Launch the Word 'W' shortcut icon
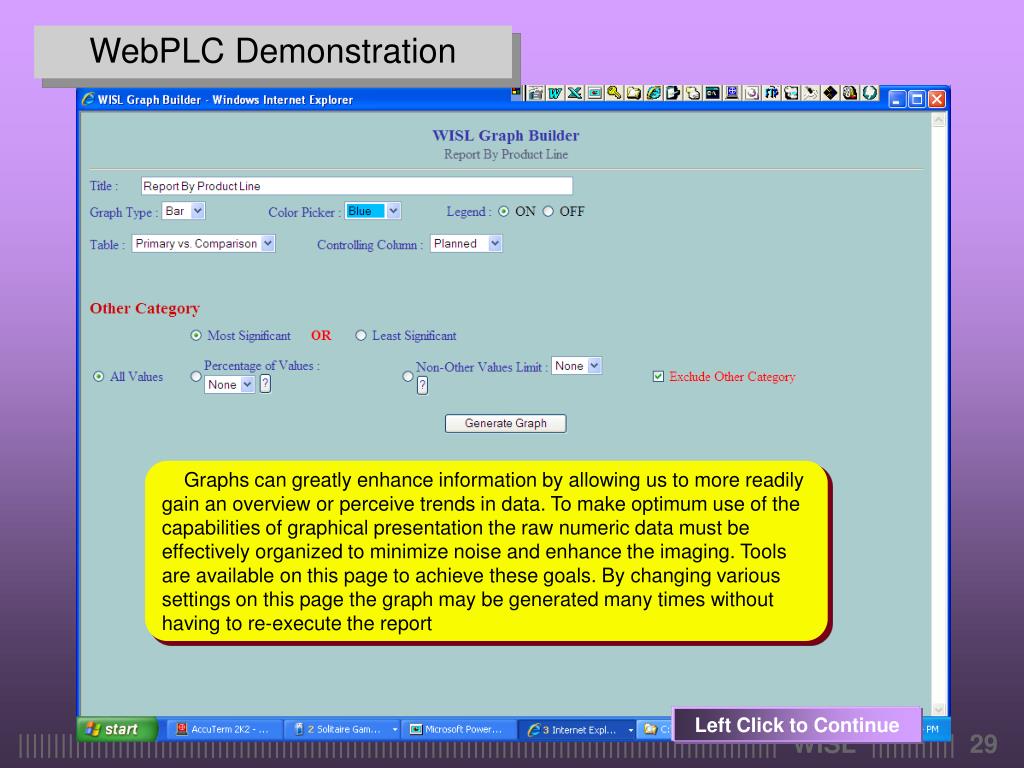 555,93
